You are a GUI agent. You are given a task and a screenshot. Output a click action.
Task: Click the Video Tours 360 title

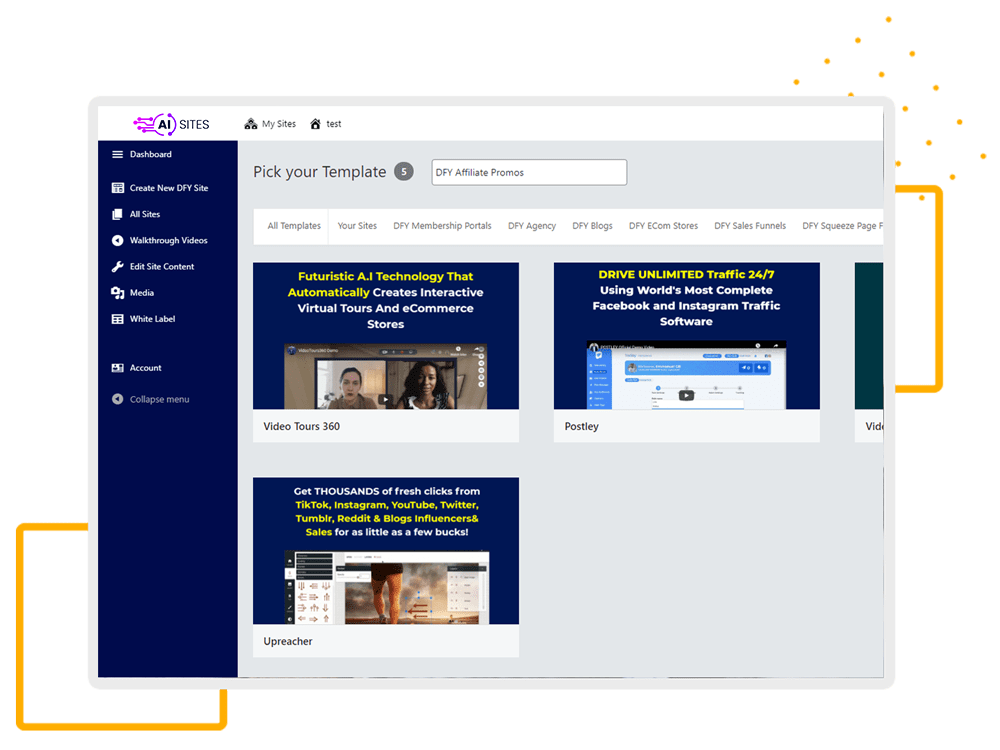click(302, 426)
